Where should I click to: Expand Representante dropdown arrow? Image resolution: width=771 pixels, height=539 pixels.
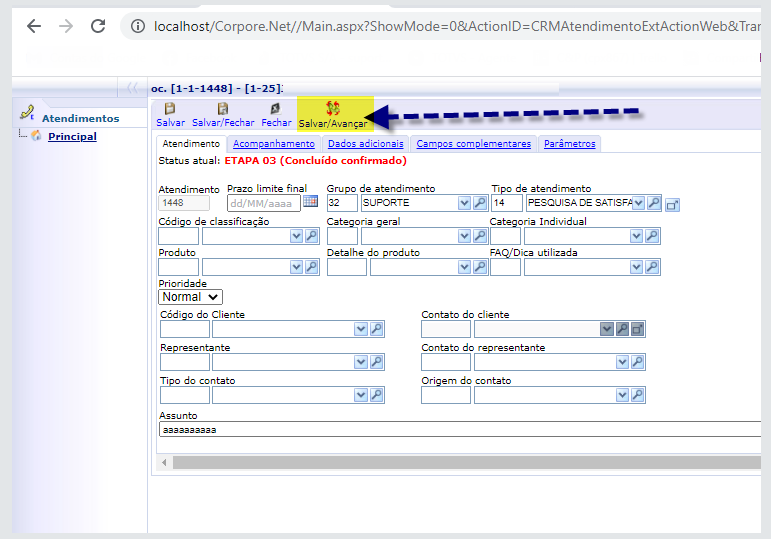[361, 362]
